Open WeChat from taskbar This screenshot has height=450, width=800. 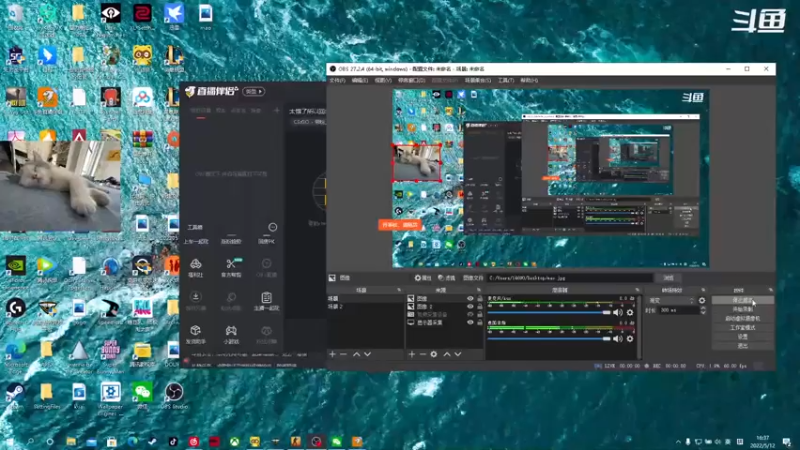tap(336, 441)
